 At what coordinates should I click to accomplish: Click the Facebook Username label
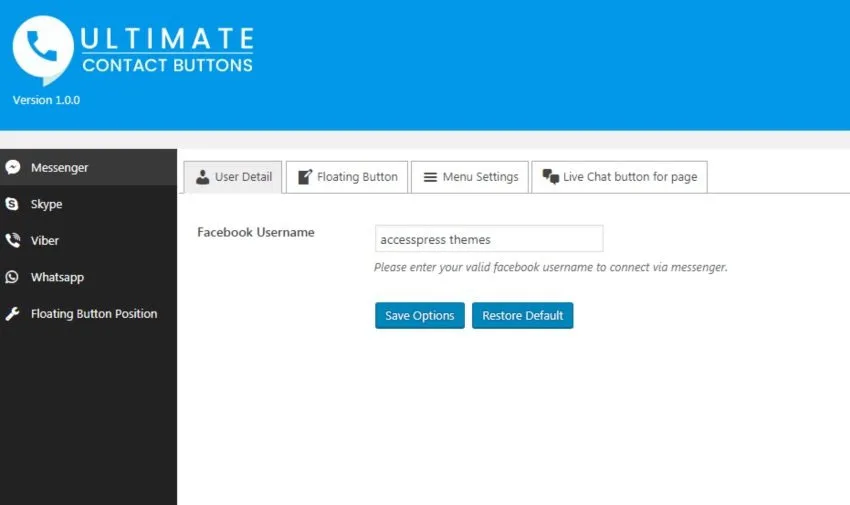click(256, 232)
